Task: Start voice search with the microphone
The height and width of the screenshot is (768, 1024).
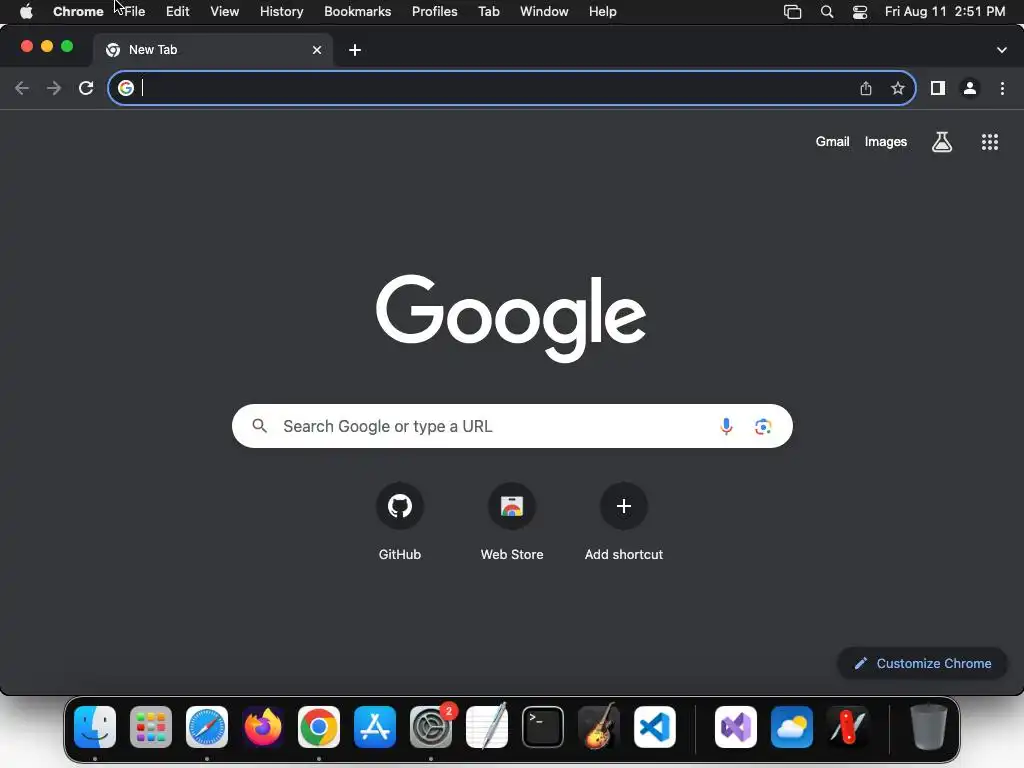Action: pyautogui.click(x=726, y=426)
